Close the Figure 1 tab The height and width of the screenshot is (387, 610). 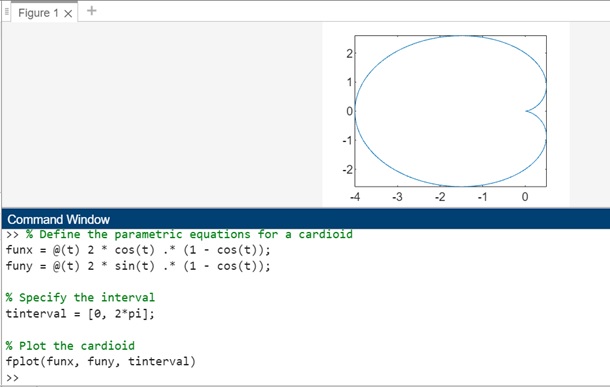point(68,14)
